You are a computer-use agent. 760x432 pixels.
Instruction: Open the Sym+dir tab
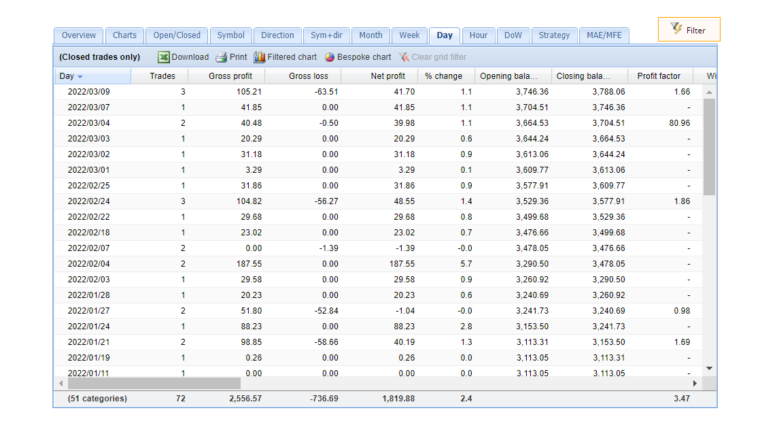(x=326, y=35)
